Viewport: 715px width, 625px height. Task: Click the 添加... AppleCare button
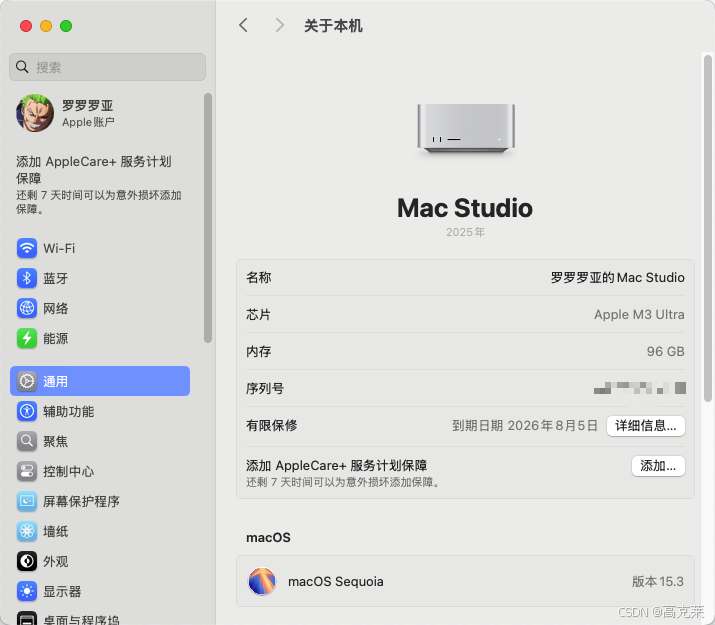pos(658,466)
